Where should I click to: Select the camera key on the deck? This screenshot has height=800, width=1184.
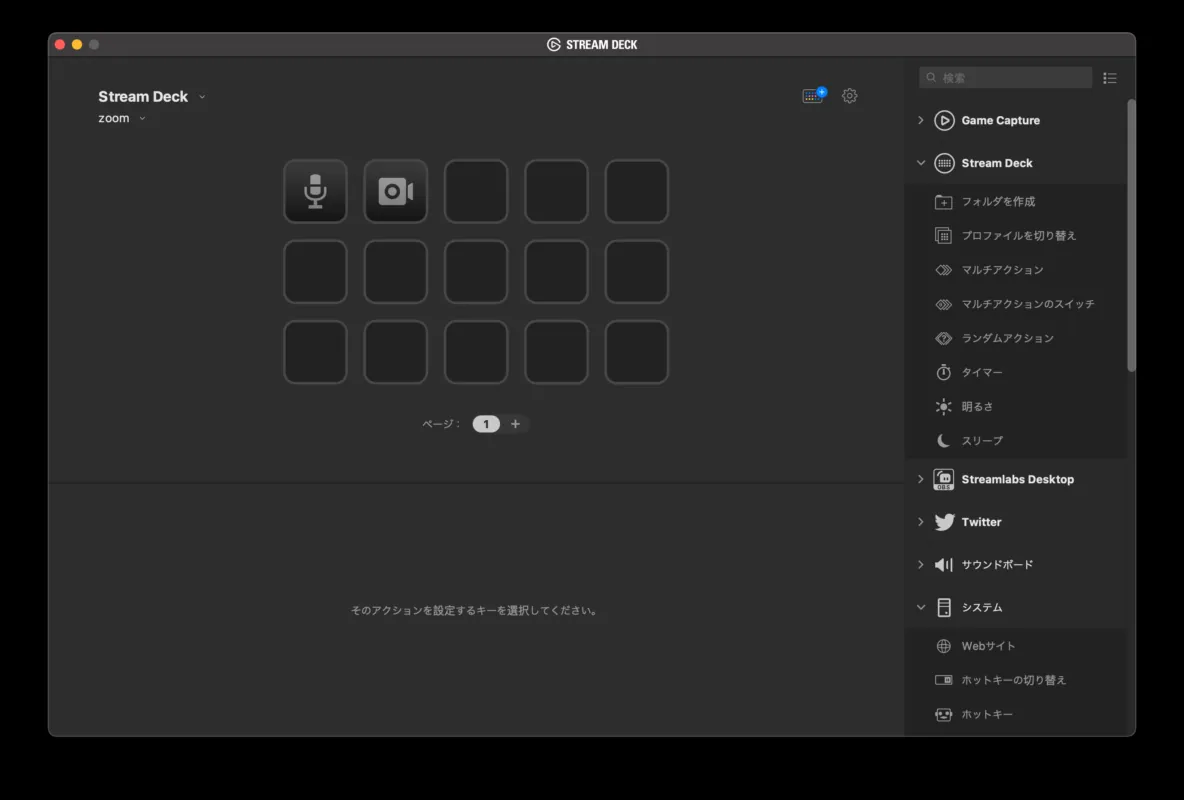pos(396,191)
